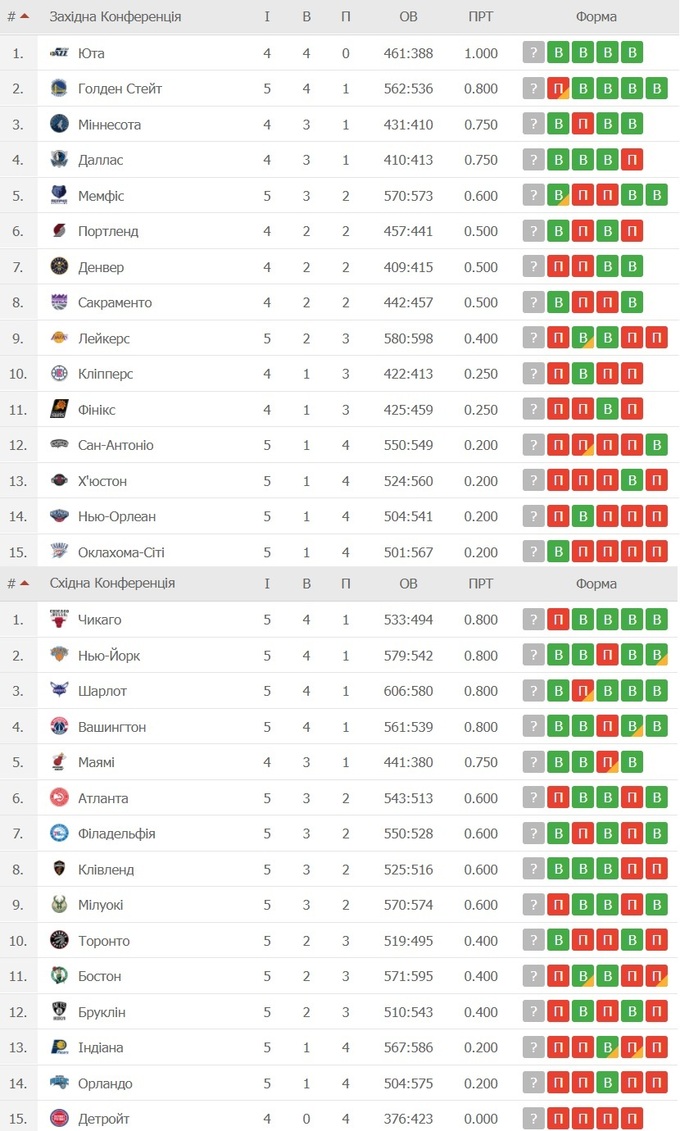The width and height of the screenshot is (680, 1131).
Task: Click Орландо's green В form badge
Action: 608,1083
